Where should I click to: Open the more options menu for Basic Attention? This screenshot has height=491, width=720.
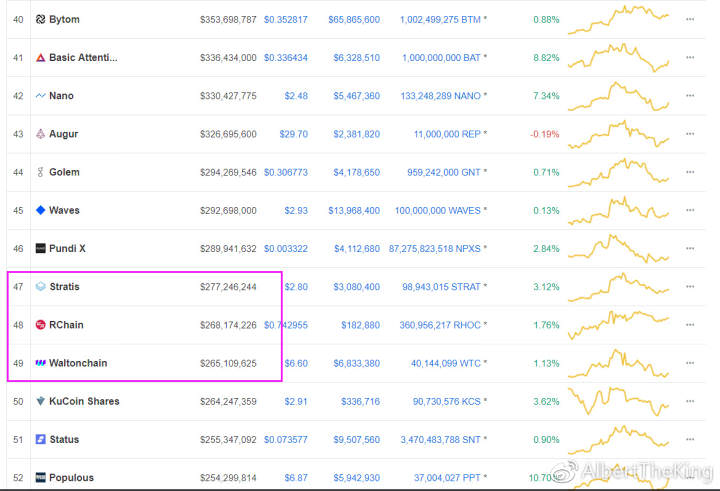pyautogui.click(x=690, y=57)
